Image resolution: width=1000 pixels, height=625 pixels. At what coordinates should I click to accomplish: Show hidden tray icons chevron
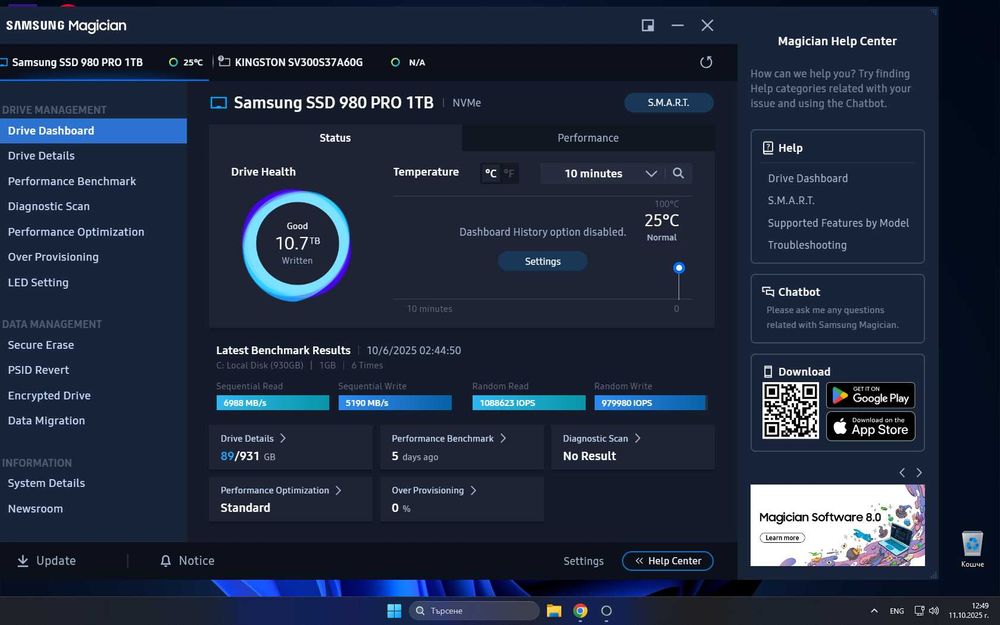874,610
